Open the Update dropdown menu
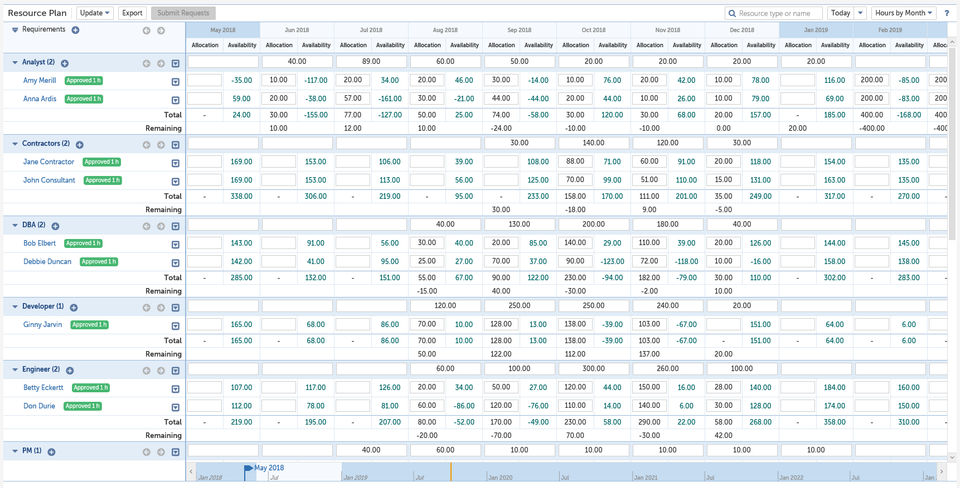 [x=95, y=13]
